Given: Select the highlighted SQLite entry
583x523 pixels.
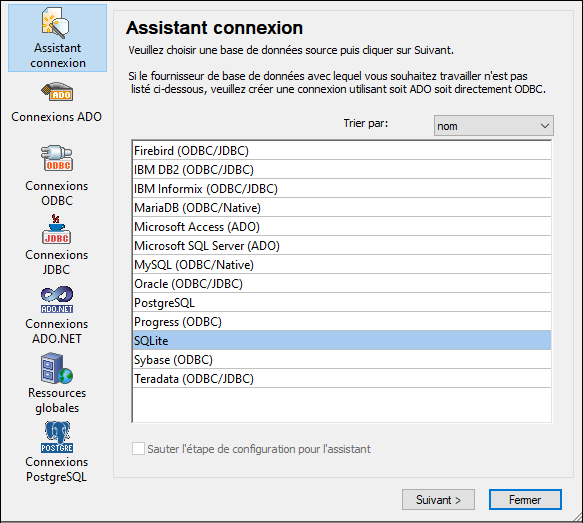Looking at the screenshot, I should point(342,340).
